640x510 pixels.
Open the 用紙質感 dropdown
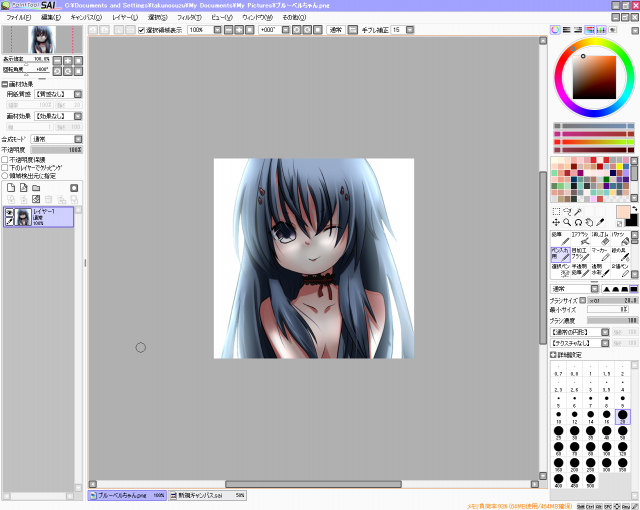tap(78, 94)
